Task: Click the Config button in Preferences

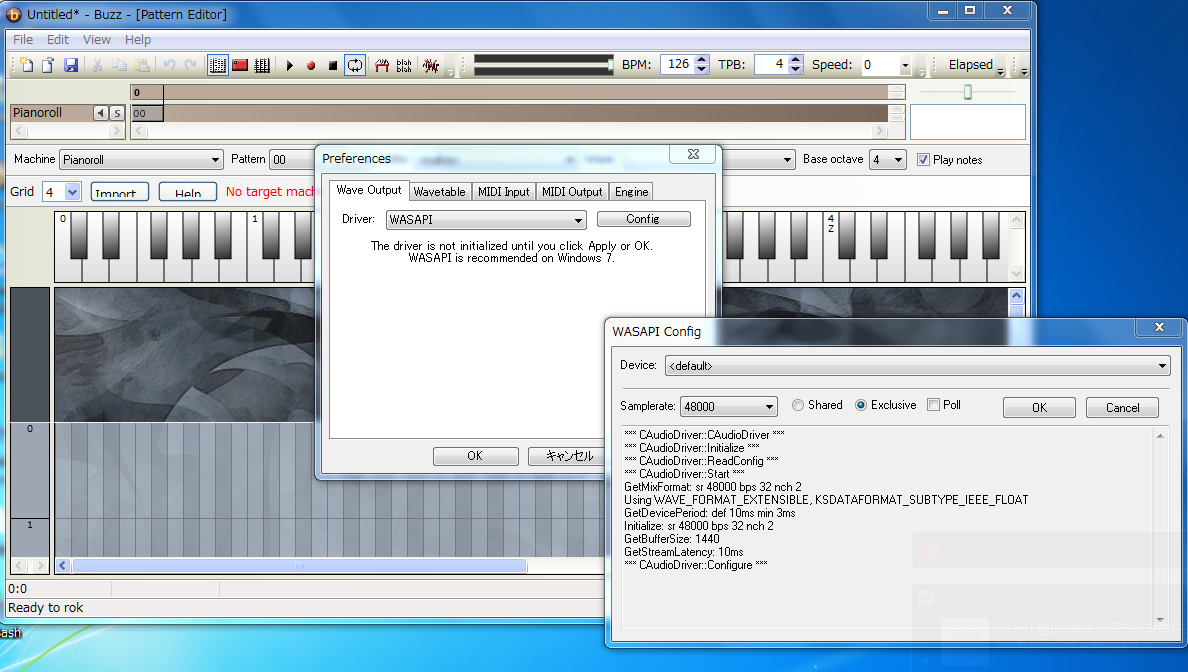Action: tap(643, 219)
